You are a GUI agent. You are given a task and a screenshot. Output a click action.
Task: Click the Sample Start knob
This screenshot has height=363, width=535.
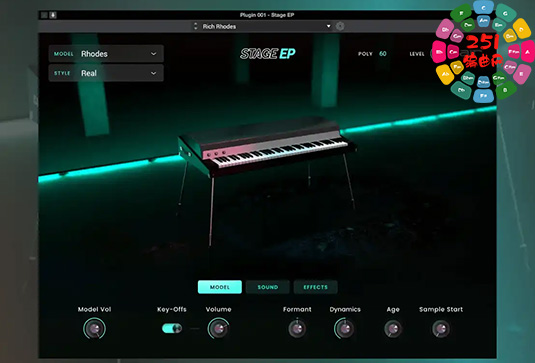[441, 329]
